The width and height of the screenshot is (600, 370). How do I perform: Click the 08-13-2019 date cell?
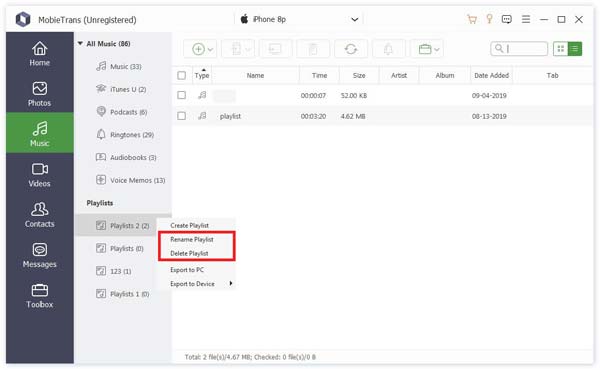(x=489, y=116)
